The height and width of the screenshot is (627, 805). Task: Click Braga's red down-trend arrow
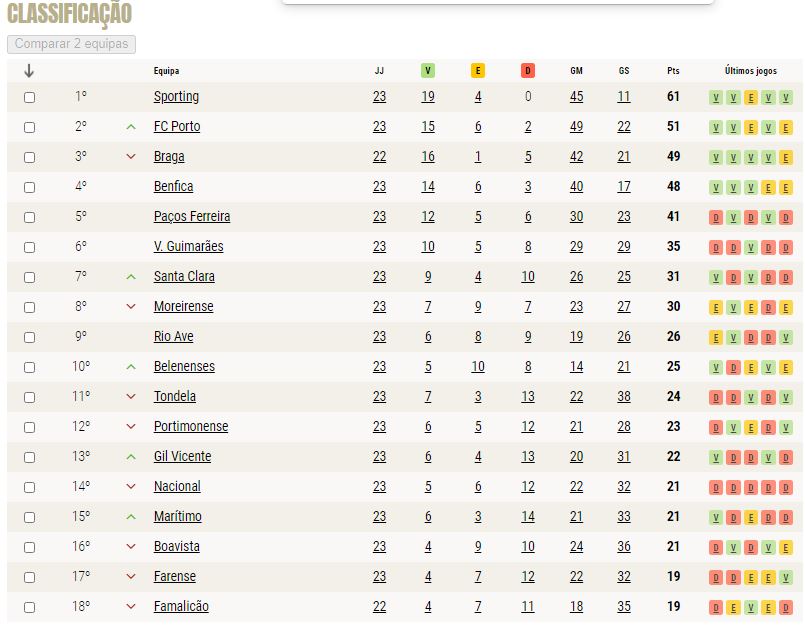(131, 157)
